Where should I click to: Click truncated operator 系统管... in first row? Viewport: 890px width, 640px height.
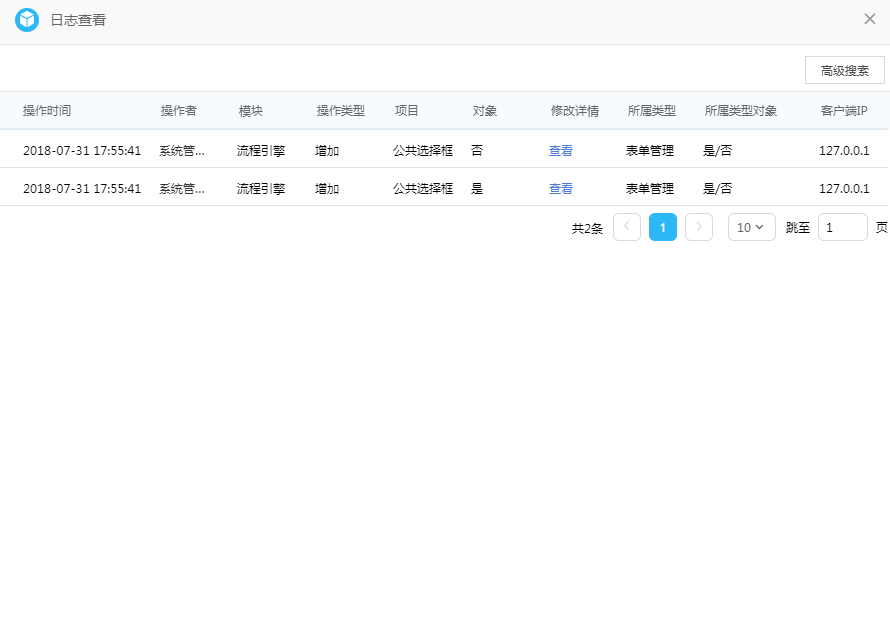[182, 151]
